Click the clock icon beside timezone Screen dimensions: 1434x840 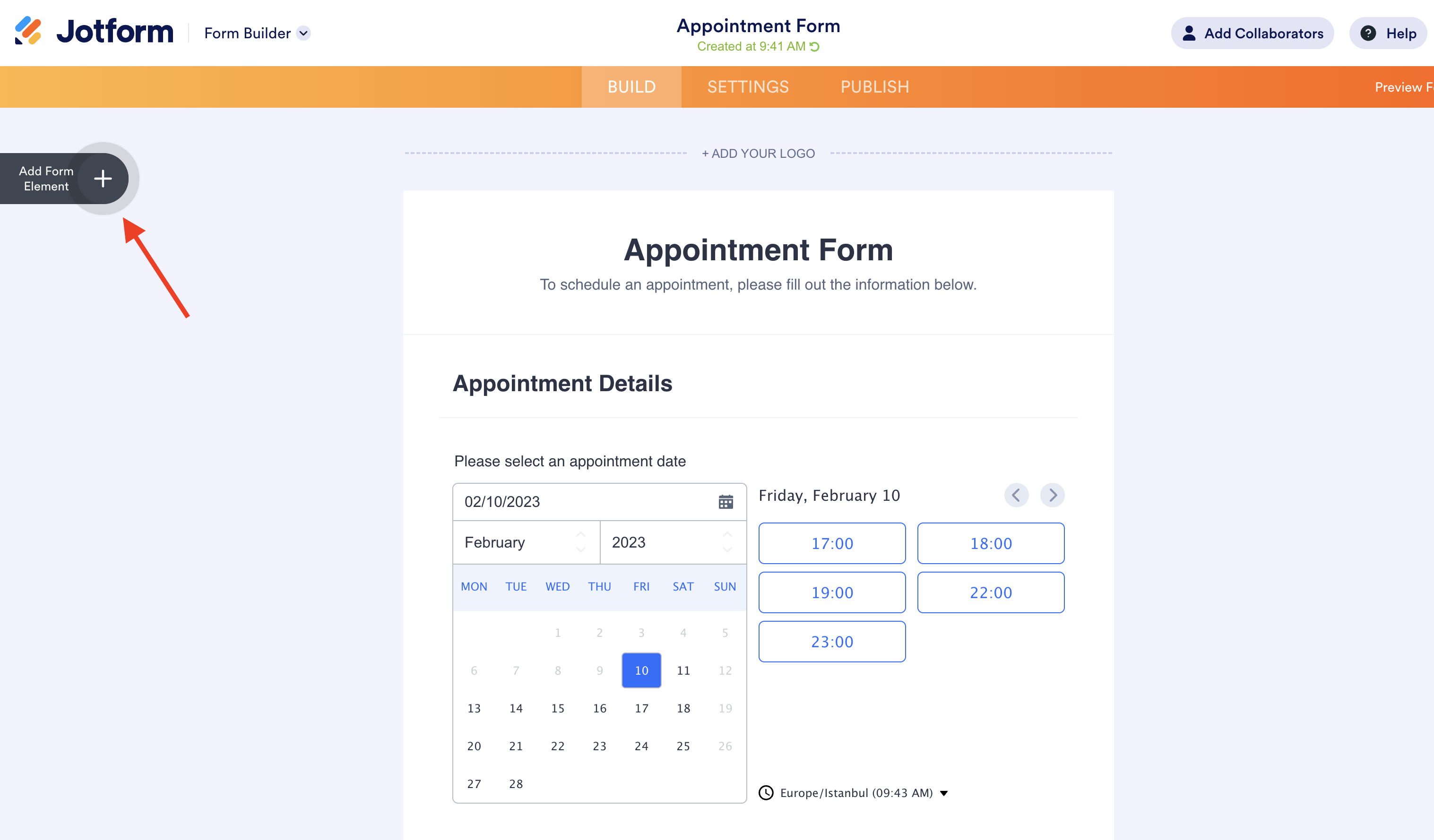click(766, 793)
